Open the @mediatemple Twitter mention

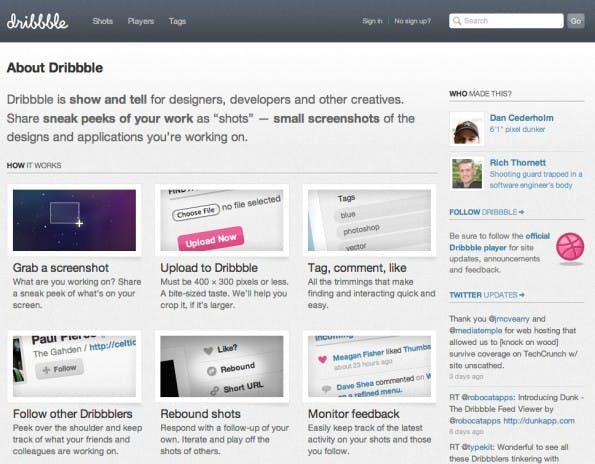coord(476,330)
